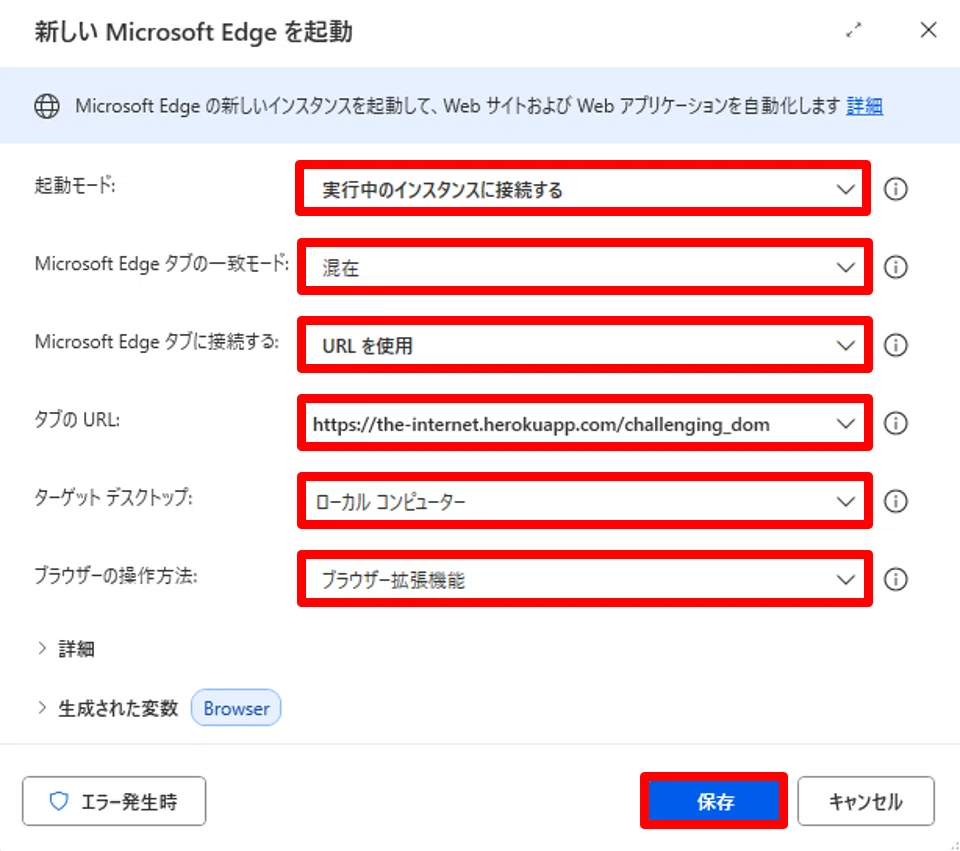The image size is (960, 851).
Task: Expand the 生成された変数 section
Action: tap(107, 708)
